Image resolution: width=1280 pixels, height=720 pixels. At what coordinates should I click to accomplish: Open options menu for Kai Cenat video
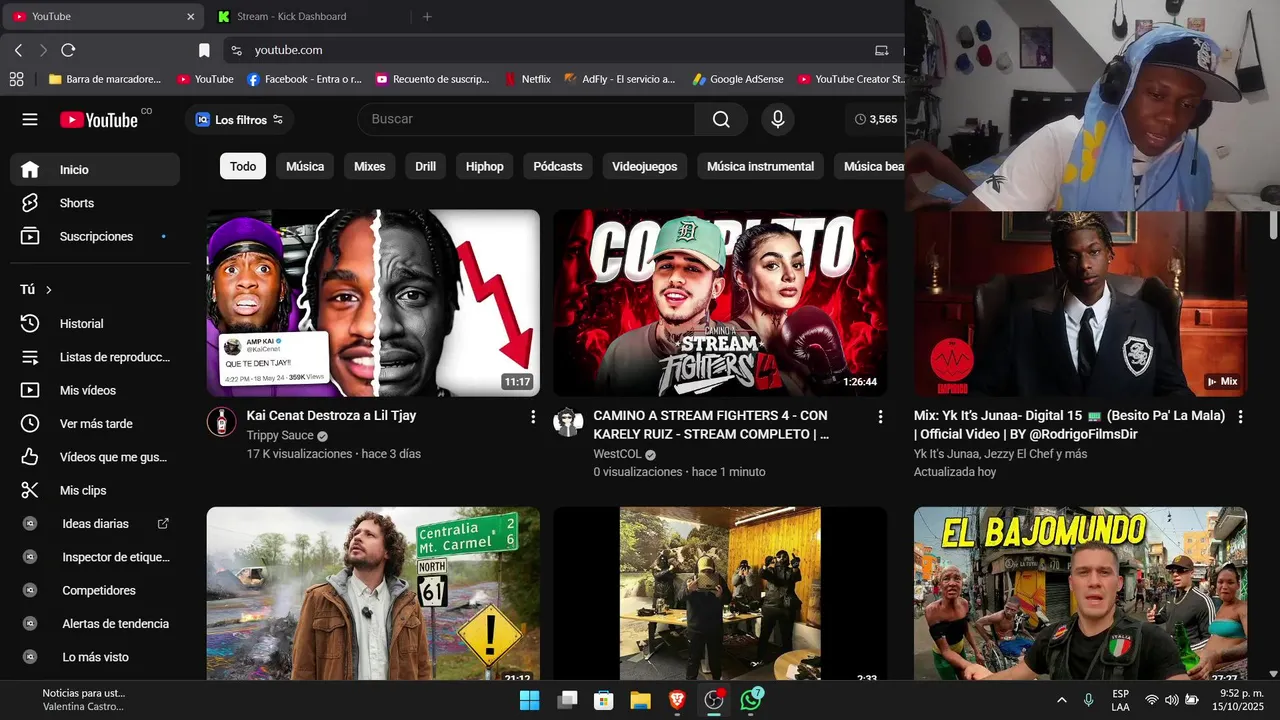(533, 417)
